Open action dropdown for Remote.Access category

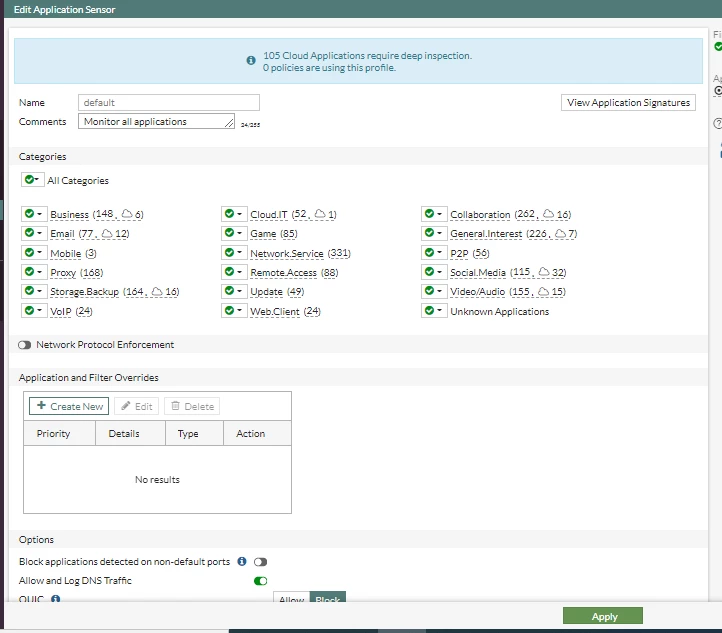click(234, 272)
